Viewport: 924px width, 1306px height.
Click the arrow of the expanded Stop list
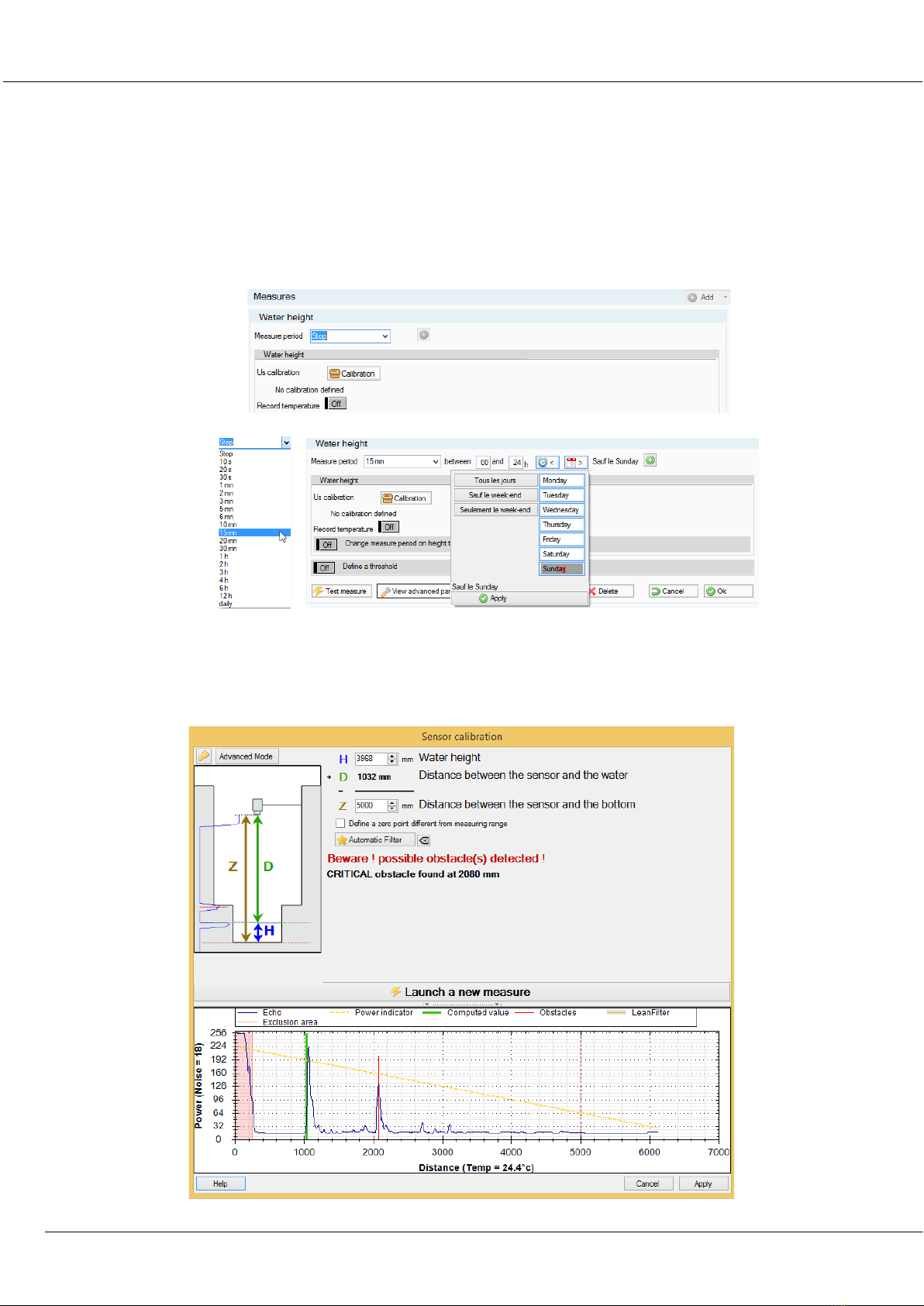[x=286, y=443]
